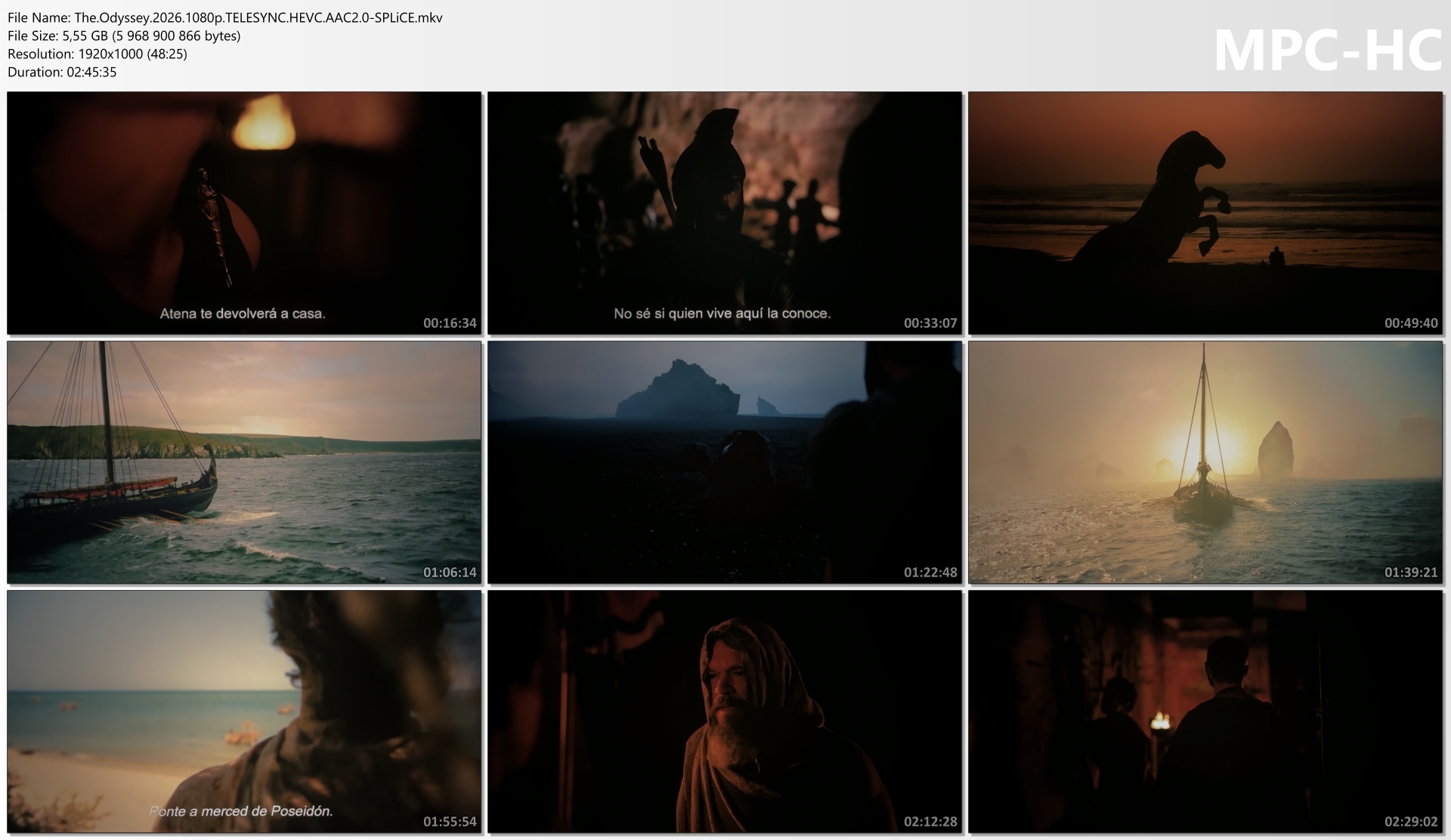
Task: Click the subtitle "Ponte a merced de Poseidón."
Action: pyautogui.click(x=241, y=811)
